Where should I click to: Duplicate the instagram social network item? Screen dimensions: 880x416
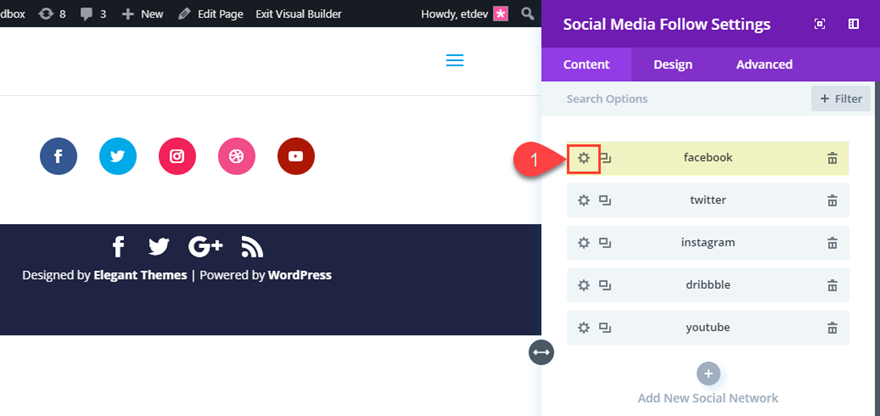click(x=605, y=243)
